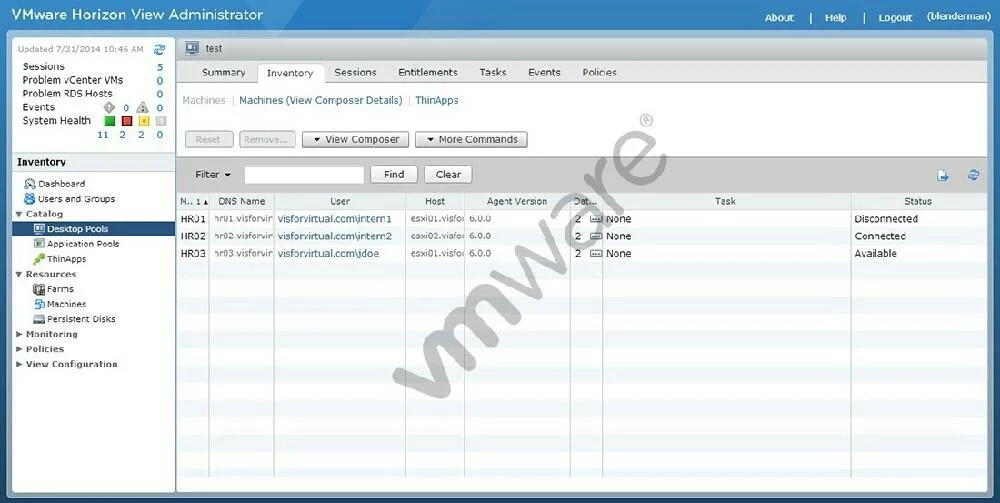This screenshot has height=503, width=1000.
Task: Click the filter text input field
Action: (x=304, y=175)
